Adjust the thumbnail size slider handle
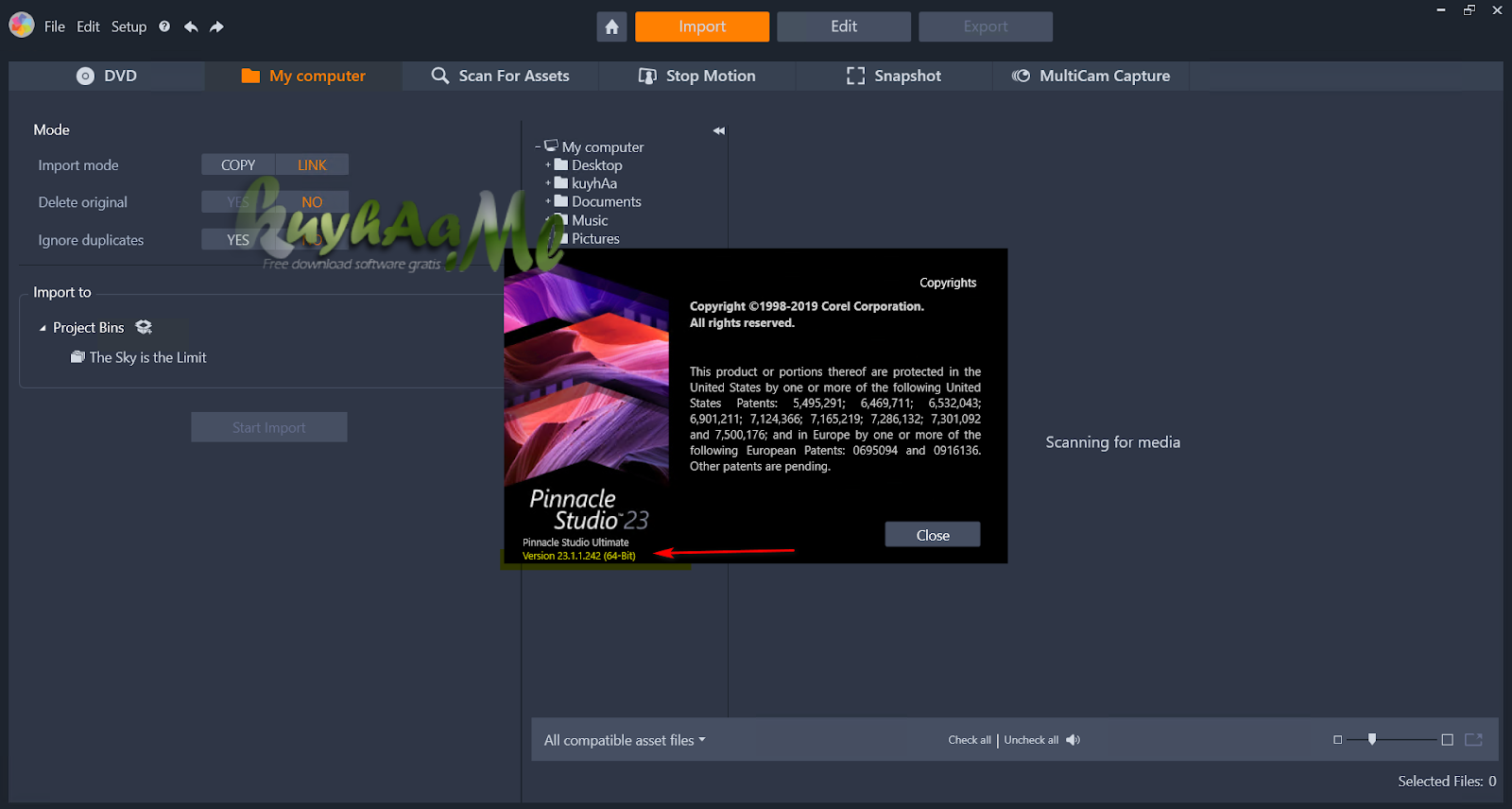The image size is (1512, 809). pos(1372,739)
